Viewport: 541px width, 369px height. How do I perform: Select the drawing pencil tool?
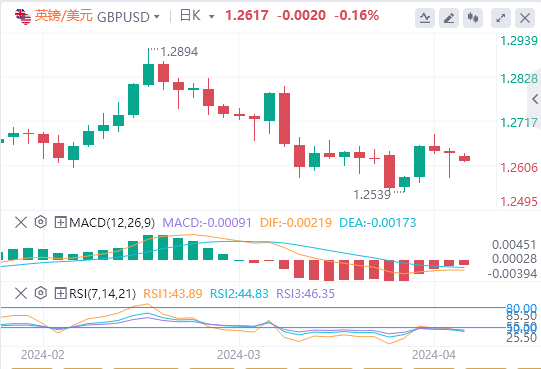pos(449,18)
